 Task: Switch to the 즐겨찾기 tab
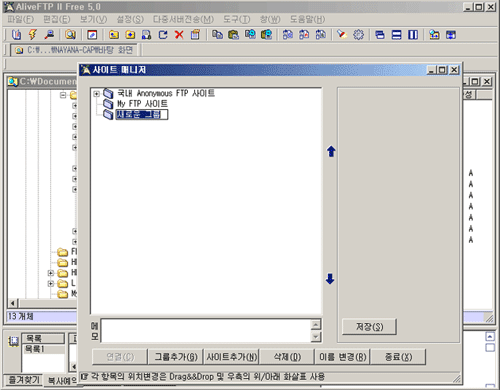pos(23,380)
